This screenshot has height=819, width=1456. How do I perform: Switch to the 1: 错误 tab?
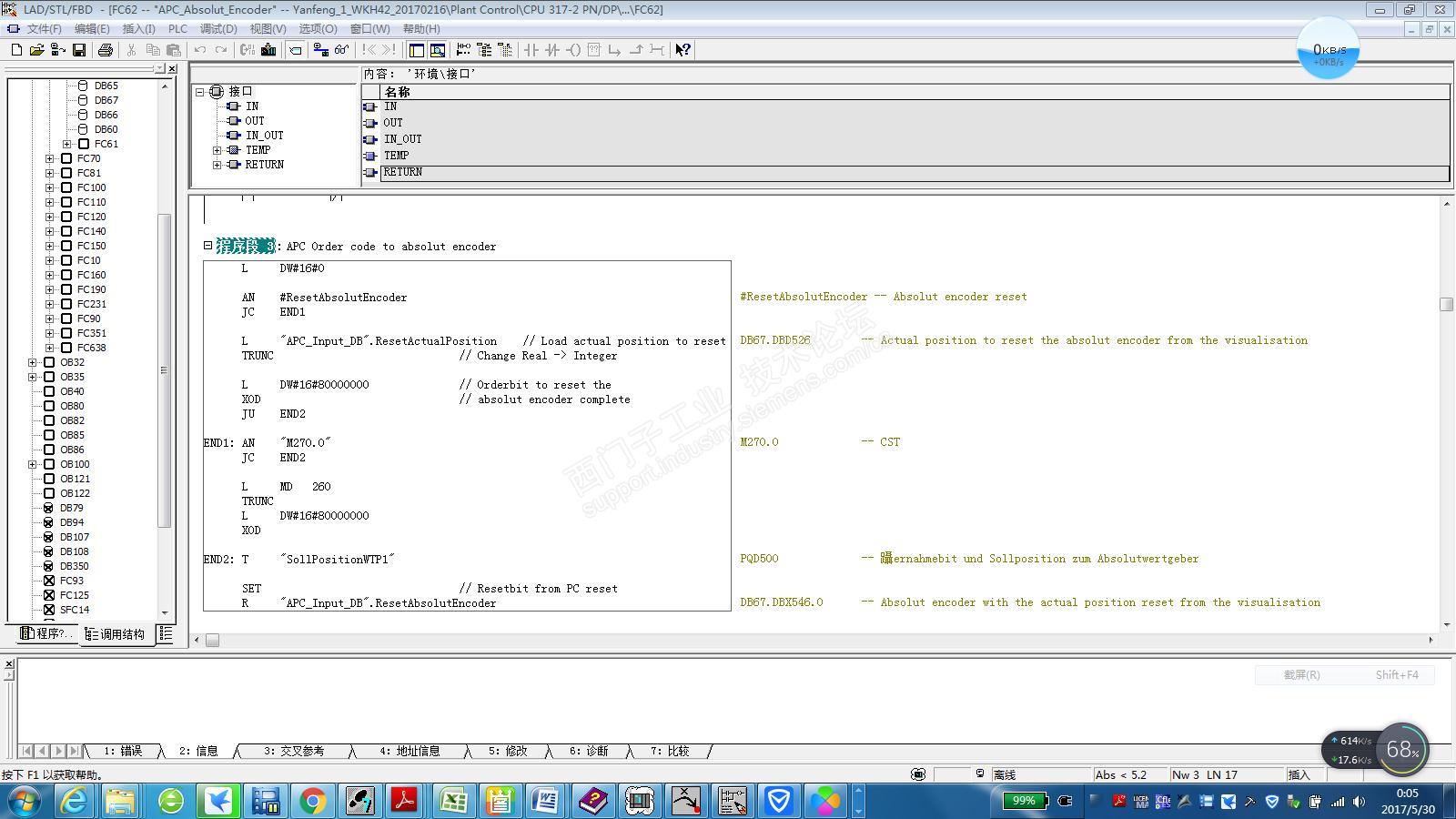coord(123,751)
